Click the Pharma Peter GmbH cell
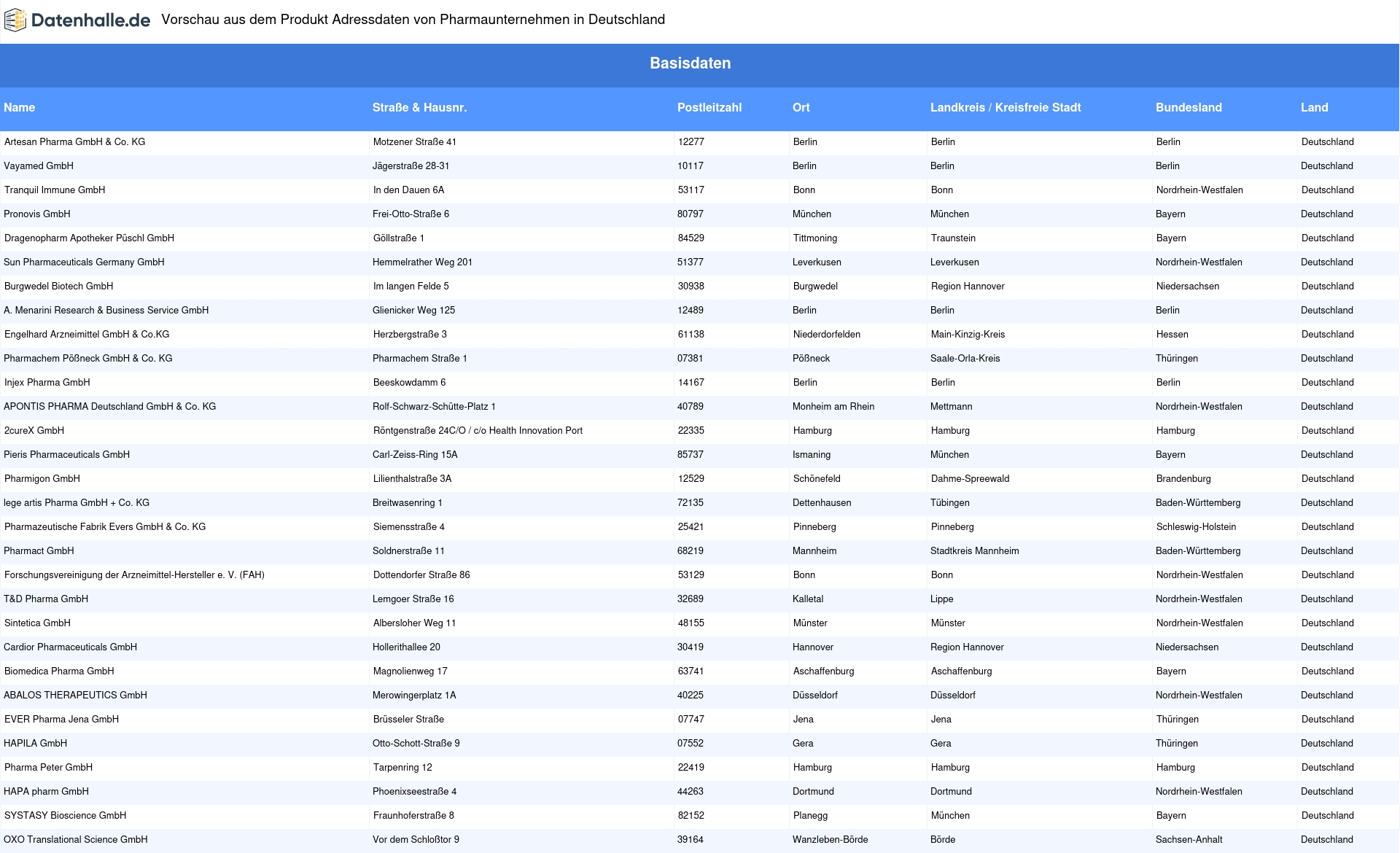The image size is (1400, 853). [x=49, y=768]
